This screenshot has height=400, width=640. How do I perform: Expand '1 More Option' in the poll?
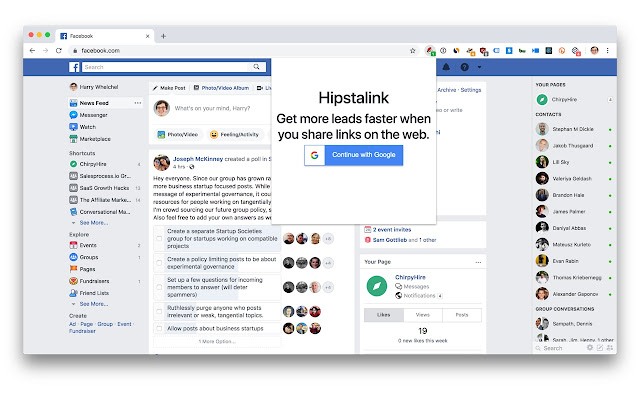pos(217,341)
